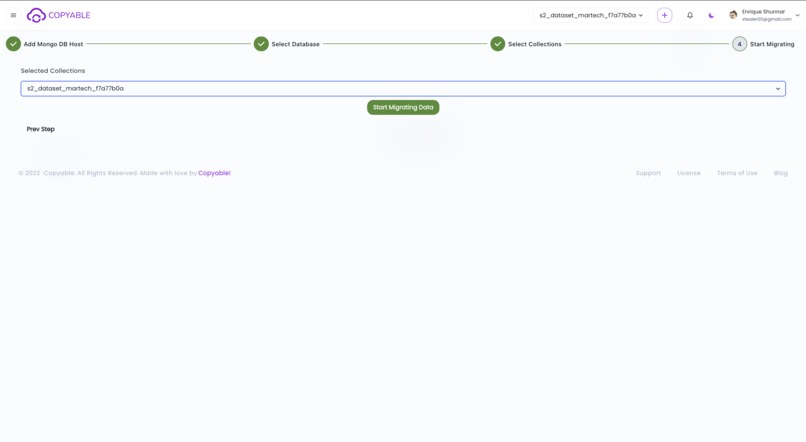Click Start Migrating Data button
This screenshot has height=442, width=806.
click(x=403, y=107)
